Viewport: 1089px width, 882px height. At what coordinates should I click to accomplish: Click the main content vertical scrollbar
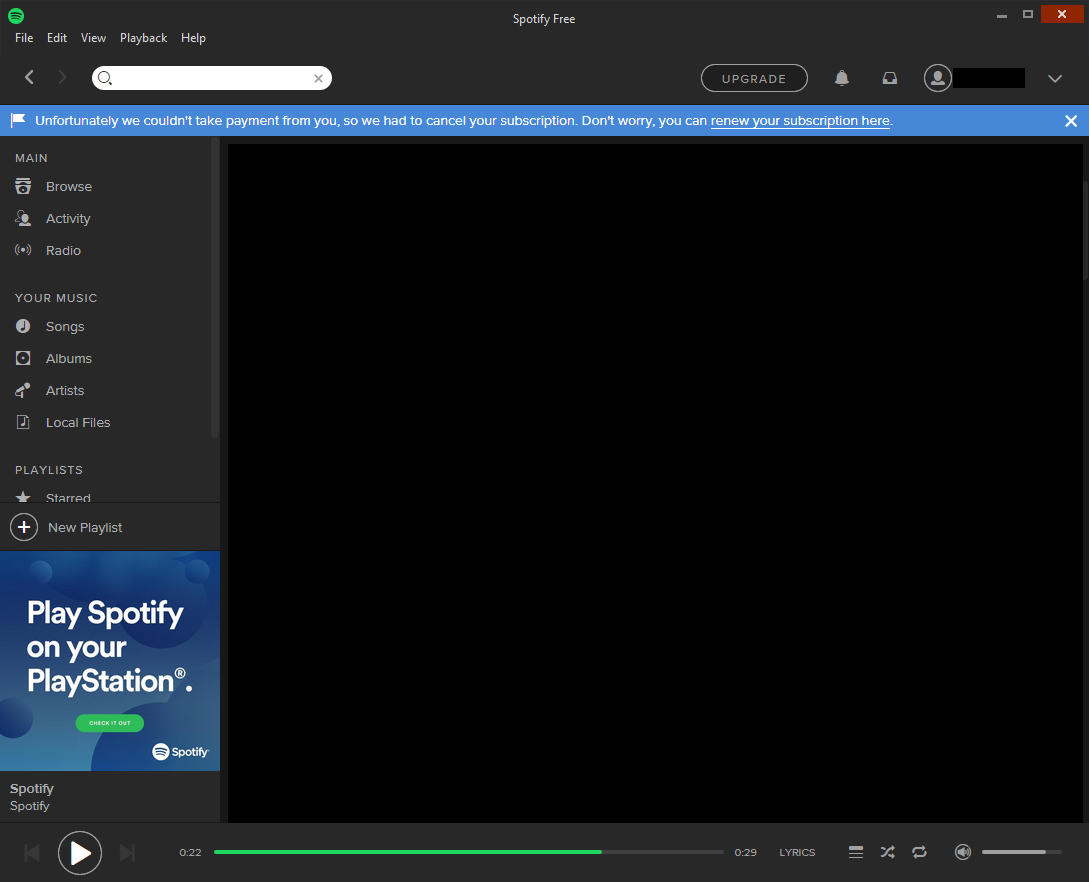[x=1085, y=230]
